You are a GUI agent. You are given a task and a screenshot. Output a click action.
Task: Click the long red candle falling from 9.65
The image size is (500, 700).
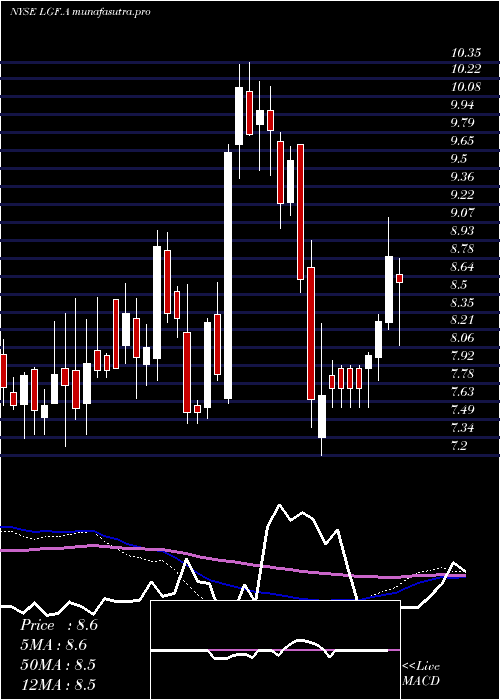tap(300, 212)
